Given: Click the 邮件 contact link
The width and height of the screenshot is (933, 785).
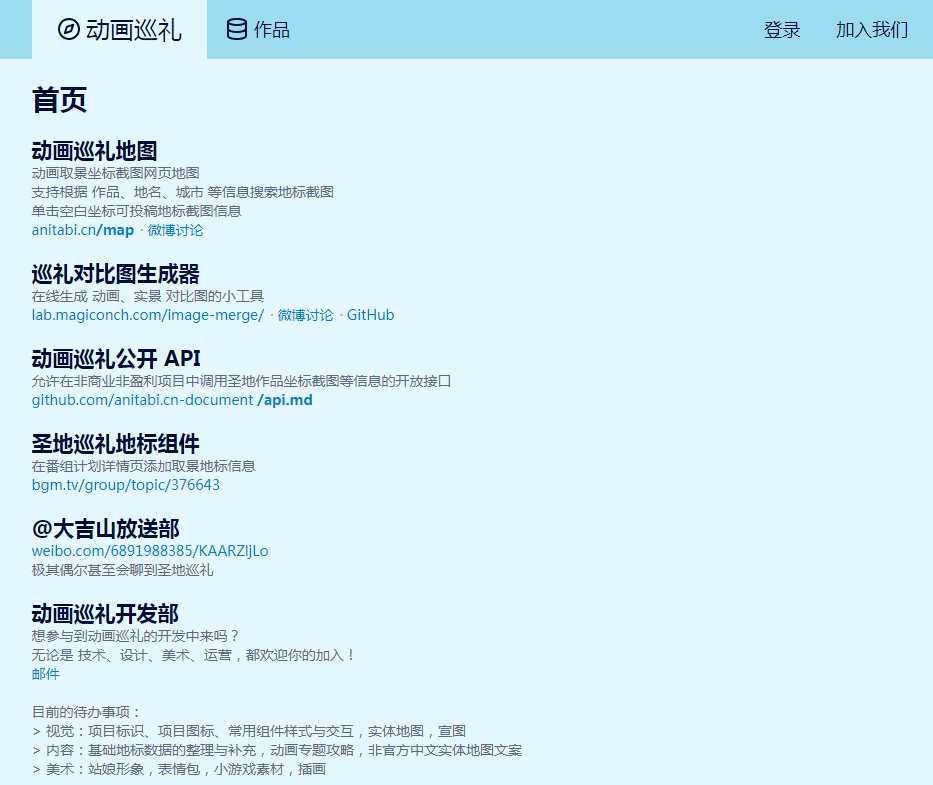Looking at the screenshot, I should tap(46, 674).
